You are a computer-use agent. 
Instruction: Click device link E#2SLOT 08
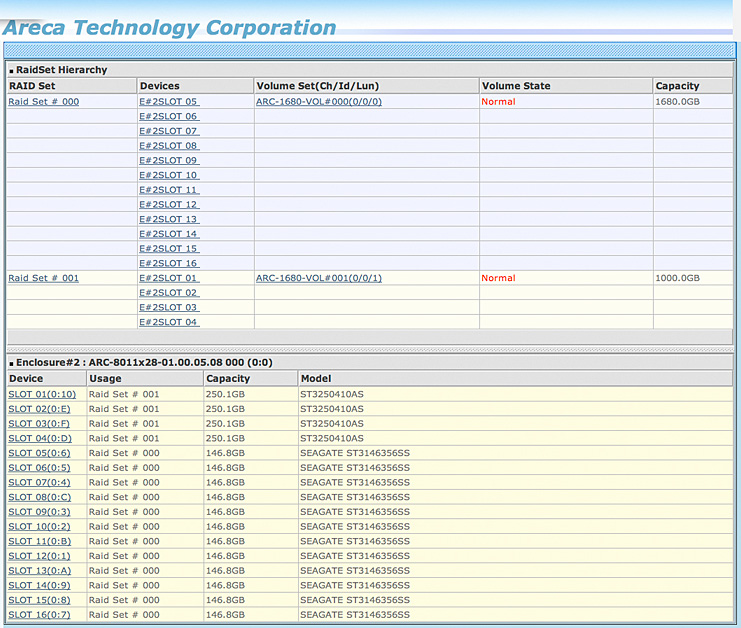[x=169, y=146]
